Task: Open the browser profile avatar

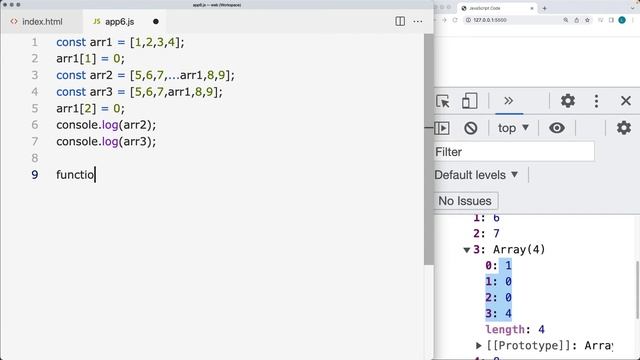Action: click(x=622, y=20)
